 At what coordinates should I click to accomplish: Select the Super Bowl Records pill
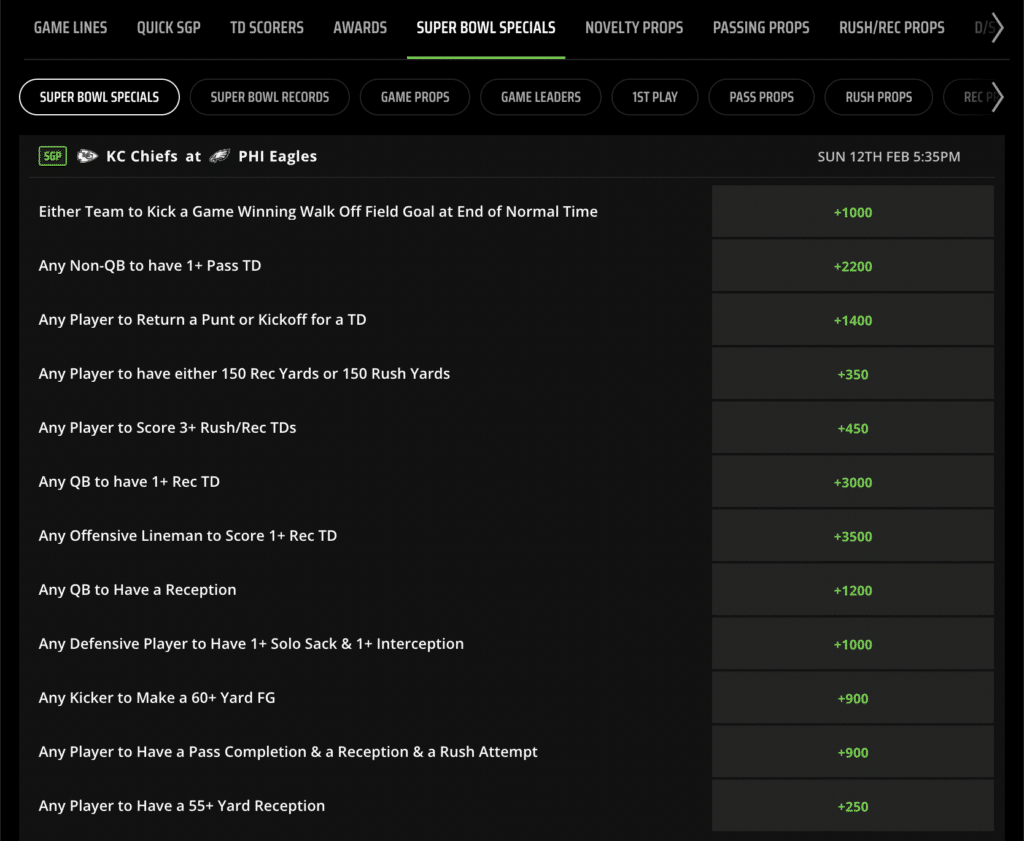pyautogui.click(x=270, y=97)
